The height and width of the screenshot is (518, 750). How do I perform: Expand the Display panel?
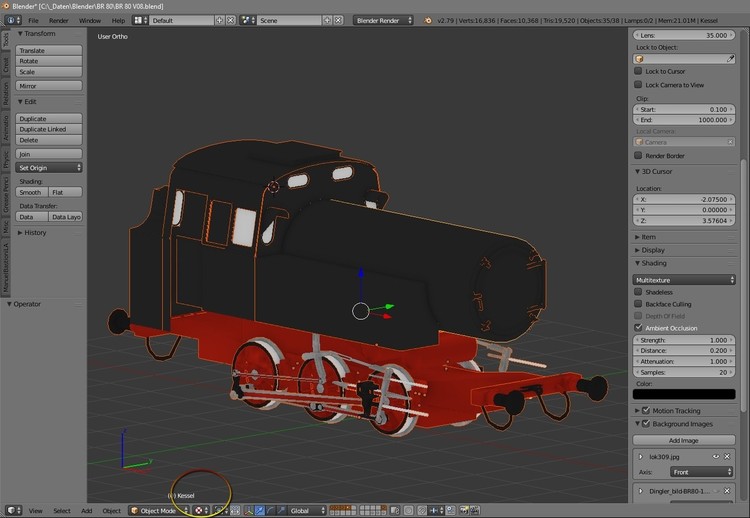(637, 250)
